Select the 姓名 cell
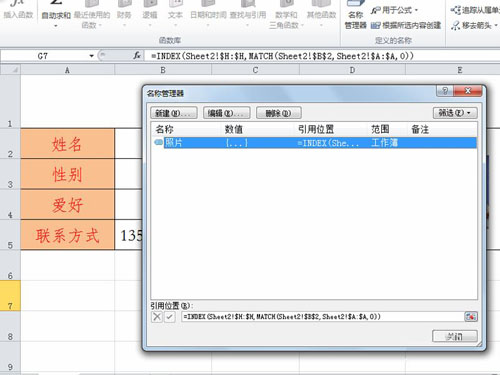The width and height of the screenshot is (500, 375). 67,144
